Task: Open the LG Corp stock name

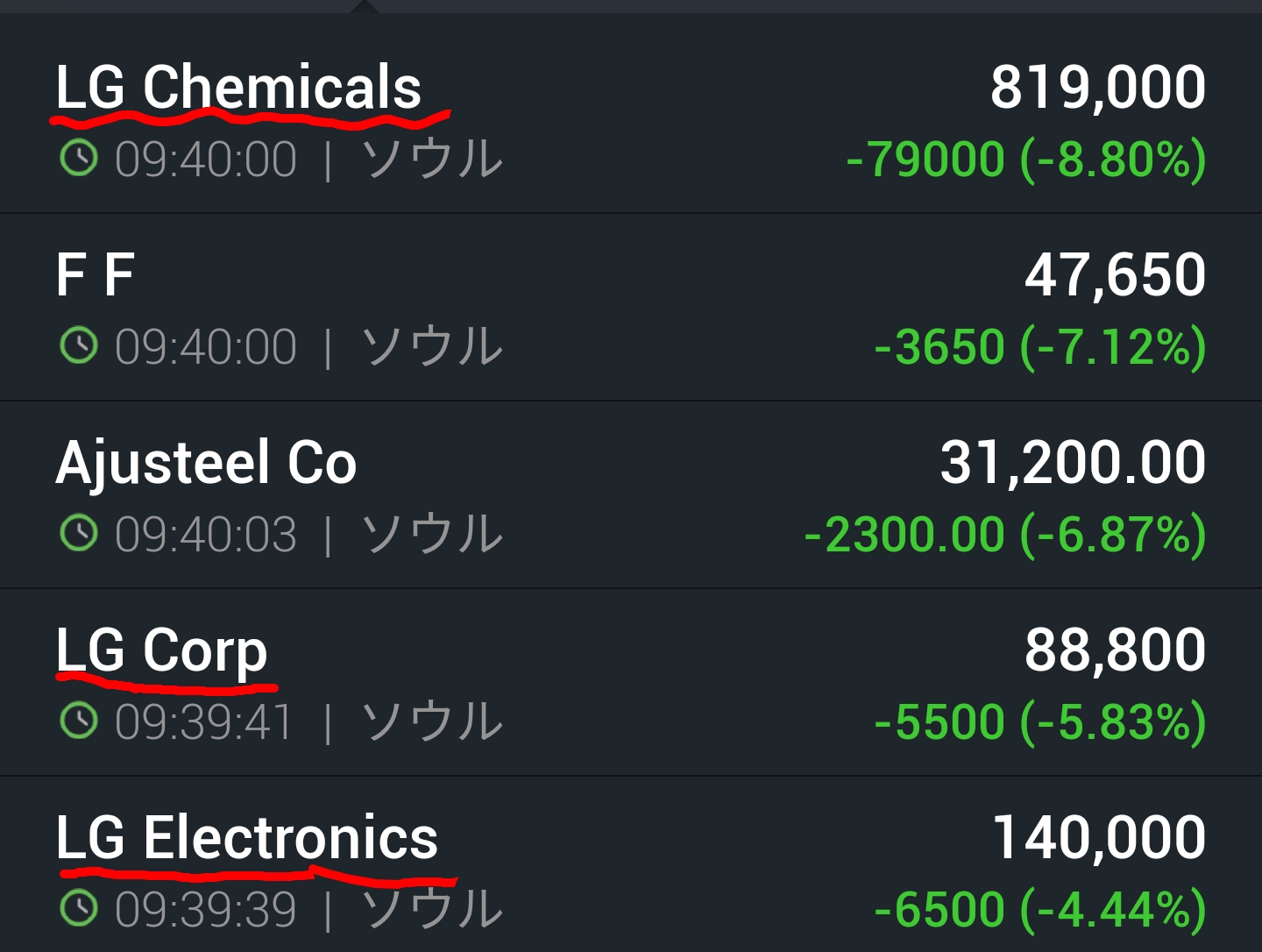Action: (161, 650)
